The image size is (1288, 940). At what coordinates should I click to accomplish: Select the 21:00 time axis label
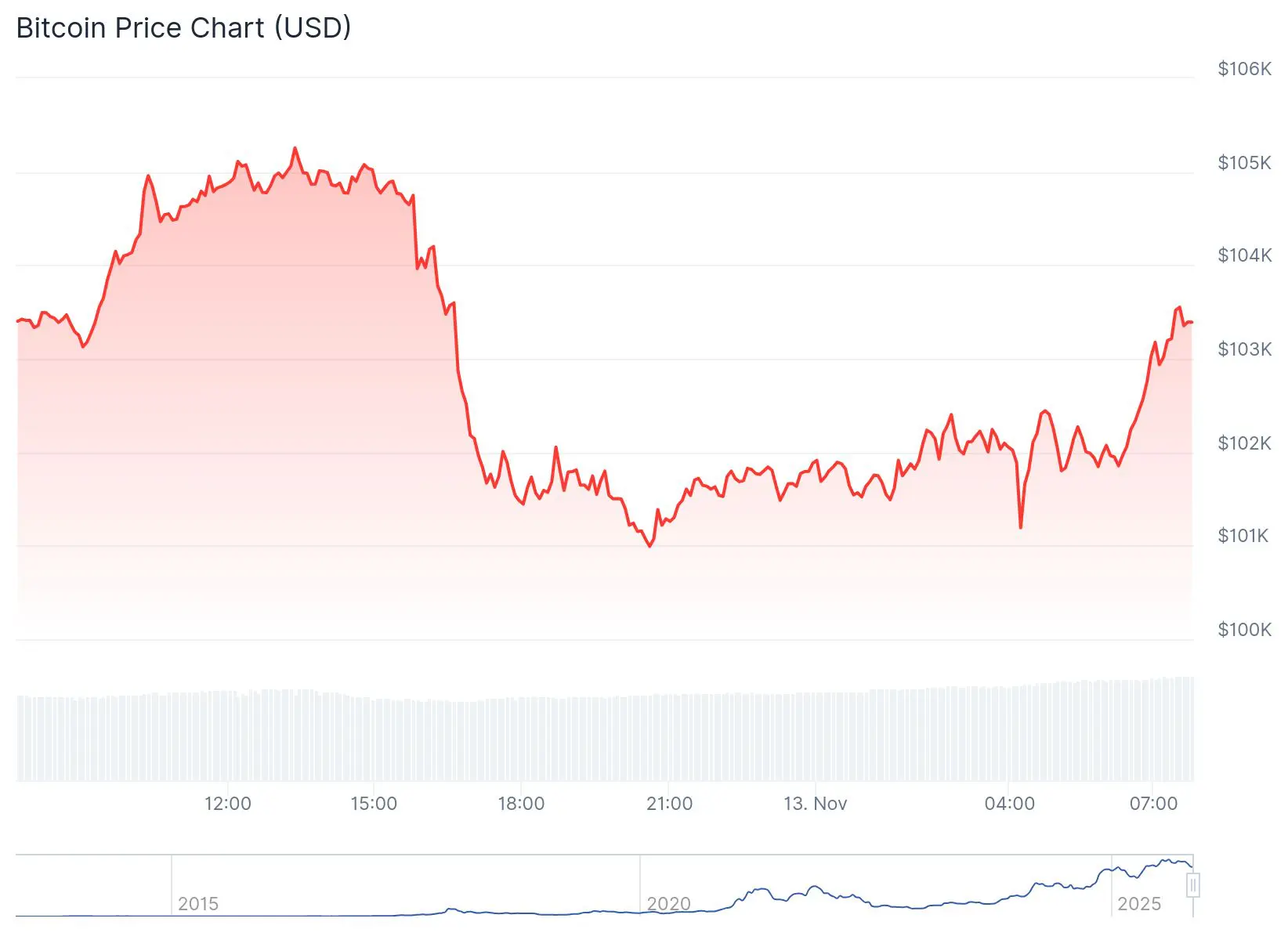(x=669, y=804)
